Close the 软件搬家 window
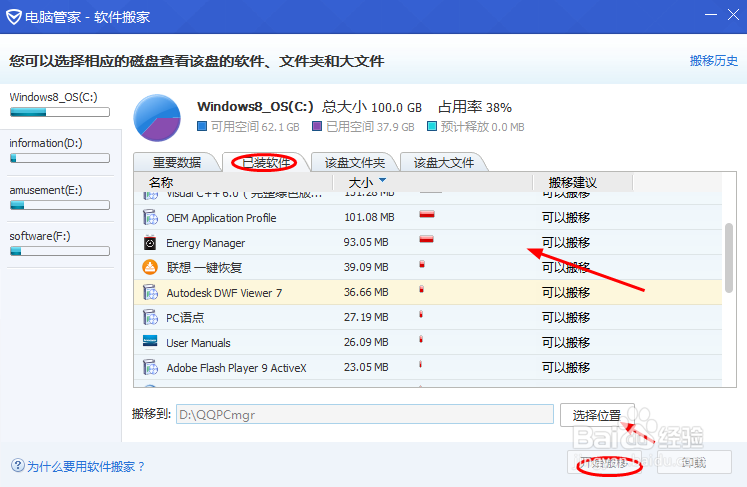This screenshot has height=487, width=747. click(x=733, y=14)
